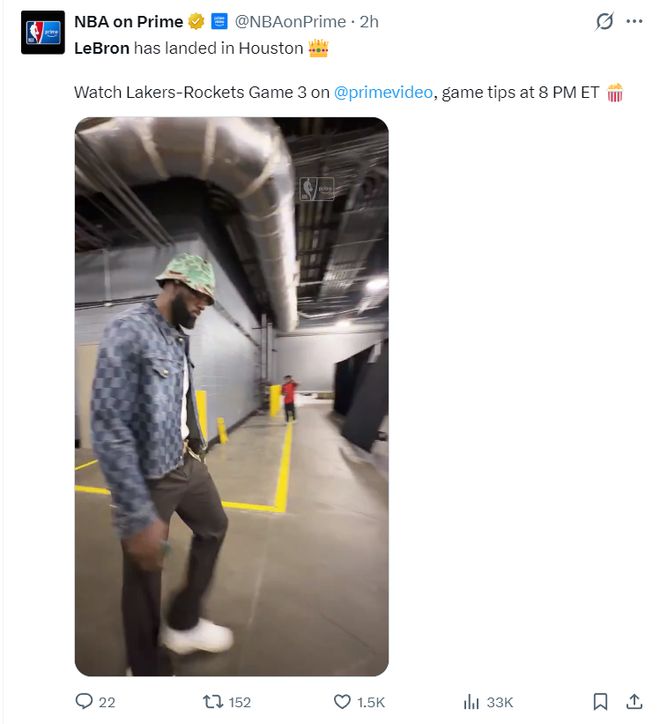The width and height of the screenshot is (660, 724).
Task: Open the @primevideo mention link
Action: [383, 92]
